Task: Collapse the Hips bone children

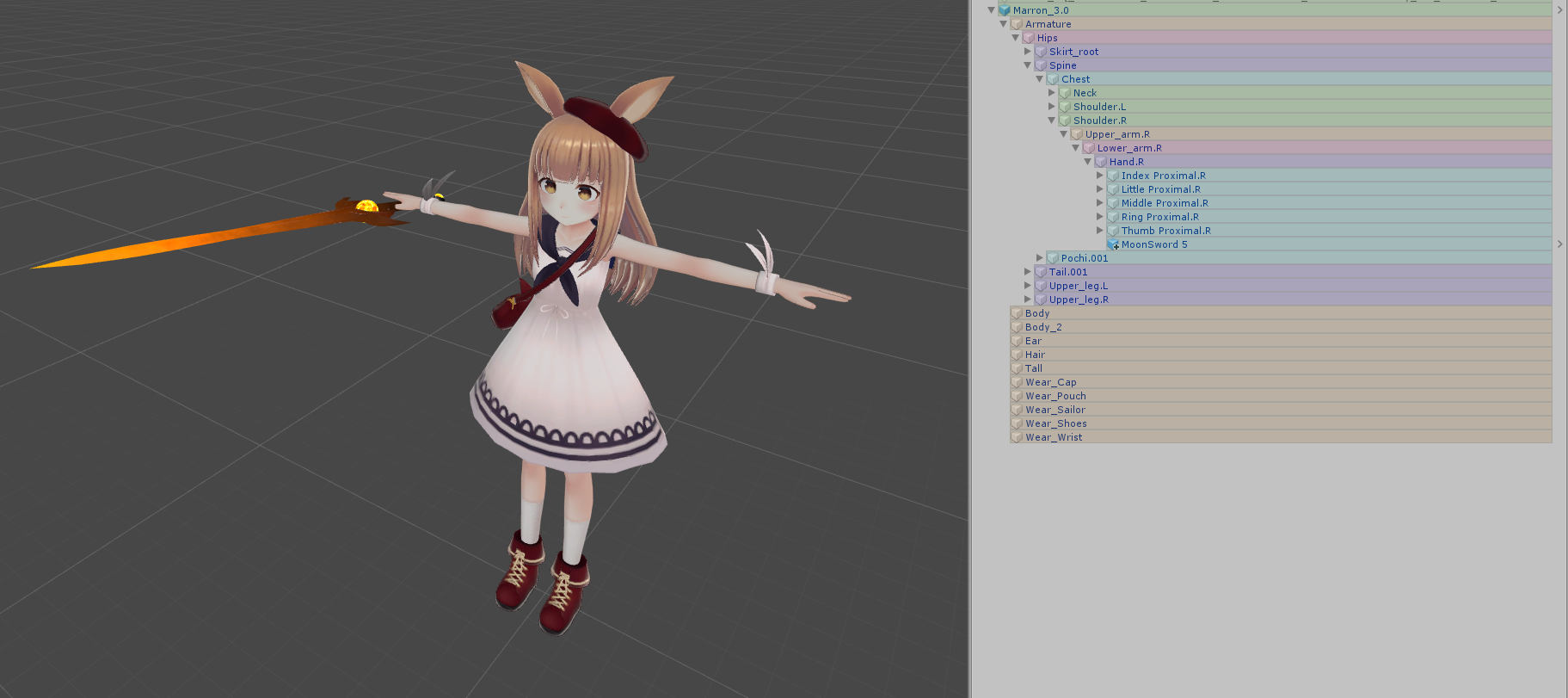Action: [1016, 38]
